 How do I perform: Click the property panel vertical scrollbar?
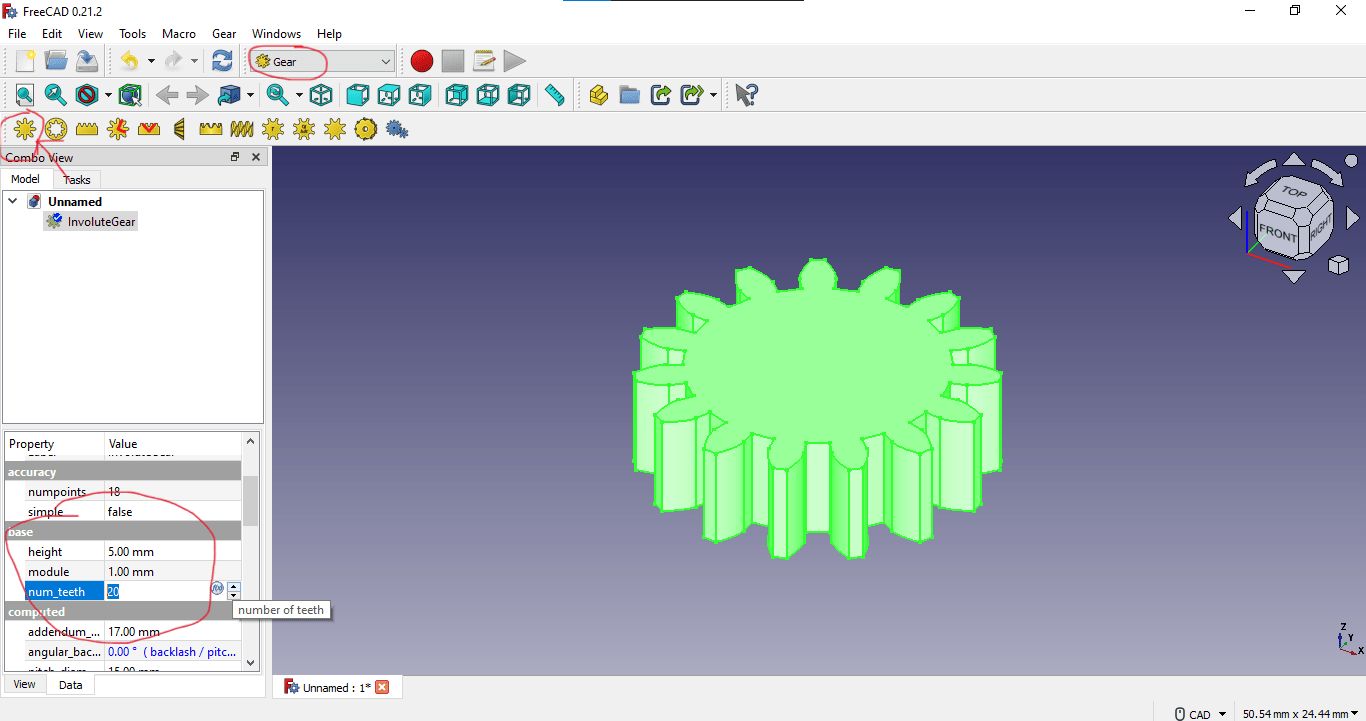(x=250, y=500)
